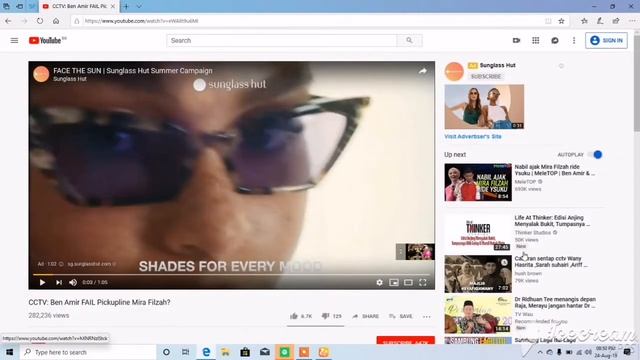The image size is (640, 360).
Task: Open File Explorer from the taskbar
Action: (x=225, y=352)
